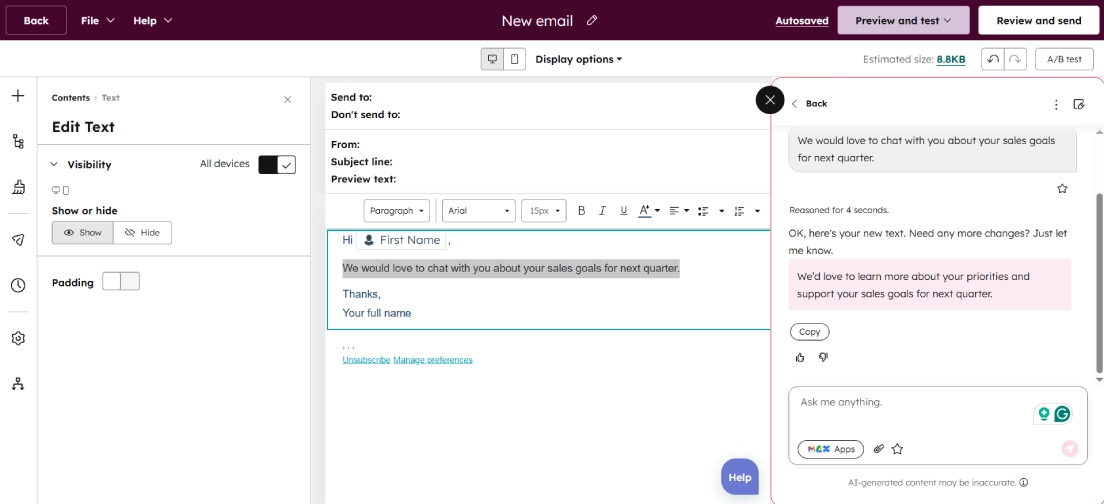This screenshot has height=504, width=1104.
Task: Open the File menu
Action: coord(98,20)
